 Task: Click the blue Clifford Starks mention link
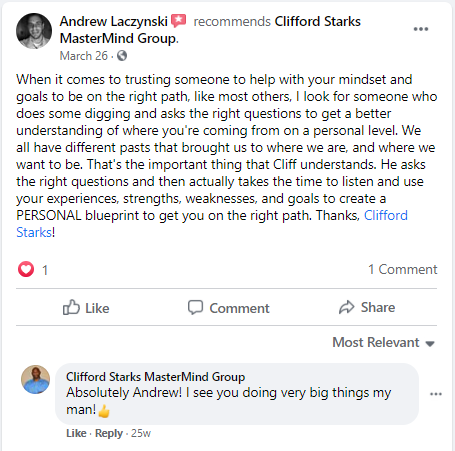[386, 215]
